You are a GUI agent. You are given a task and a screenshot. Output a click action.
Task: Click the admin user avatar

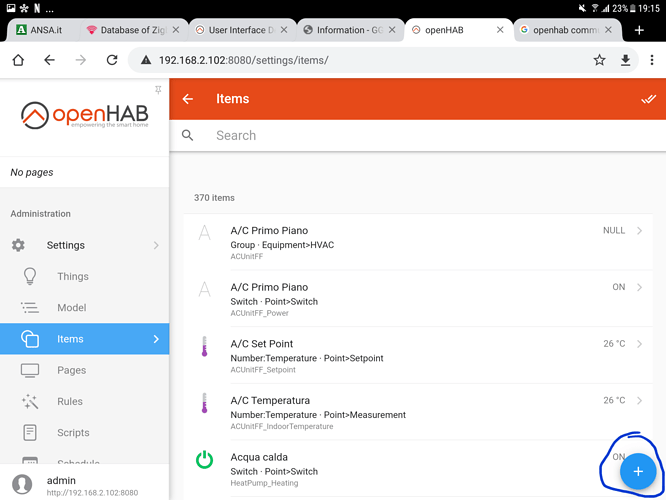(x=22, y=484)
